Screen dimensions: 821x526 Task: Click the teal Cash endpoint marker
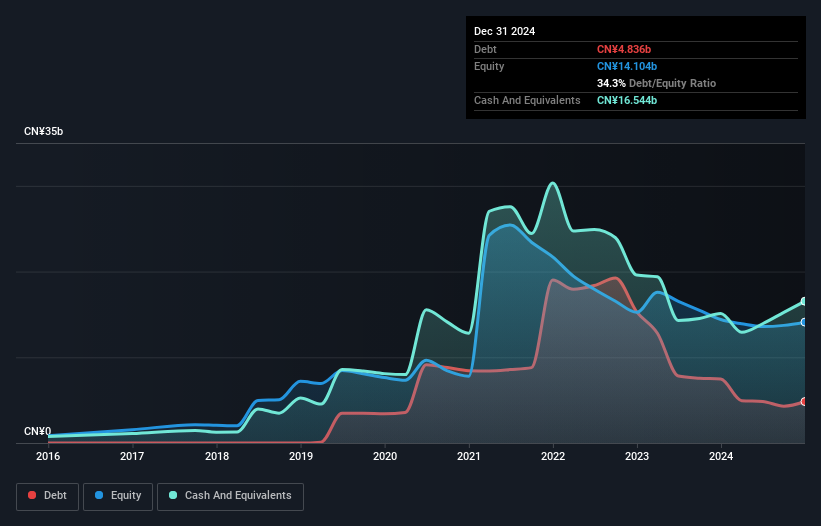pos(804,301)
